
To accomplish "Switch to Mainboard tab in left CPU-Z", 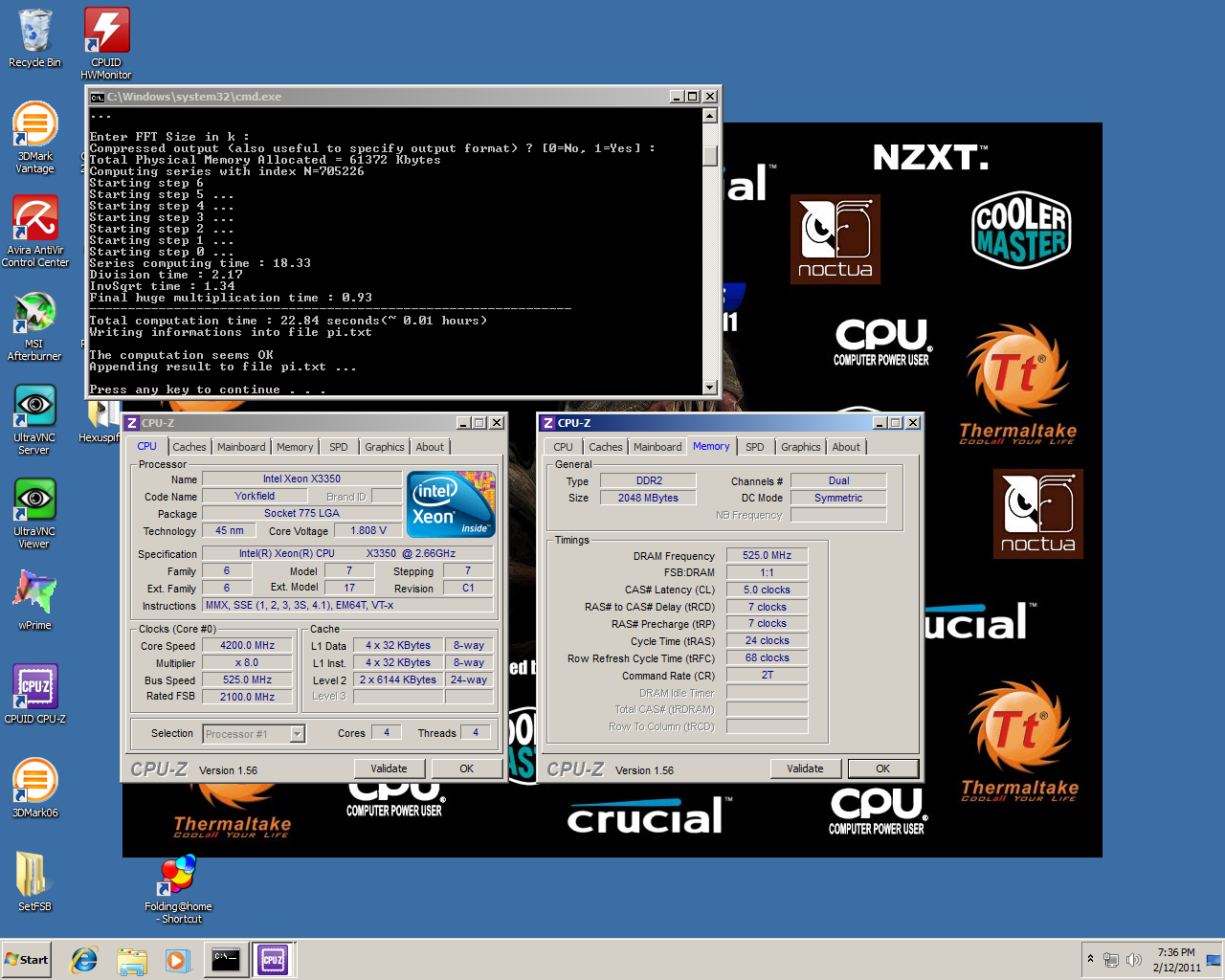I will (x=241, y=447).
